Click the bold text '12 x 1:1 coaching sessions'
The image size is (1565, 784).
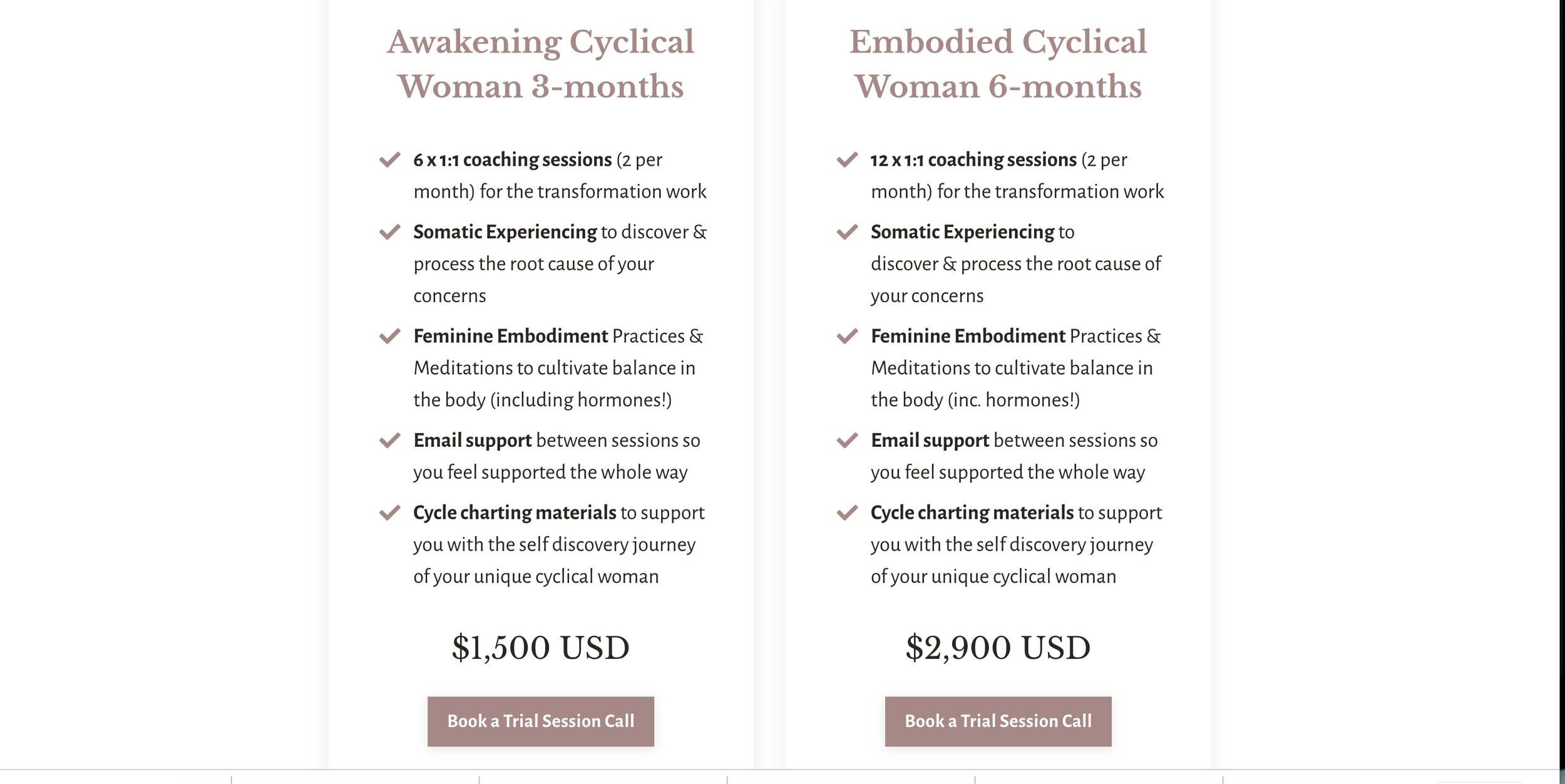[973, 160]
